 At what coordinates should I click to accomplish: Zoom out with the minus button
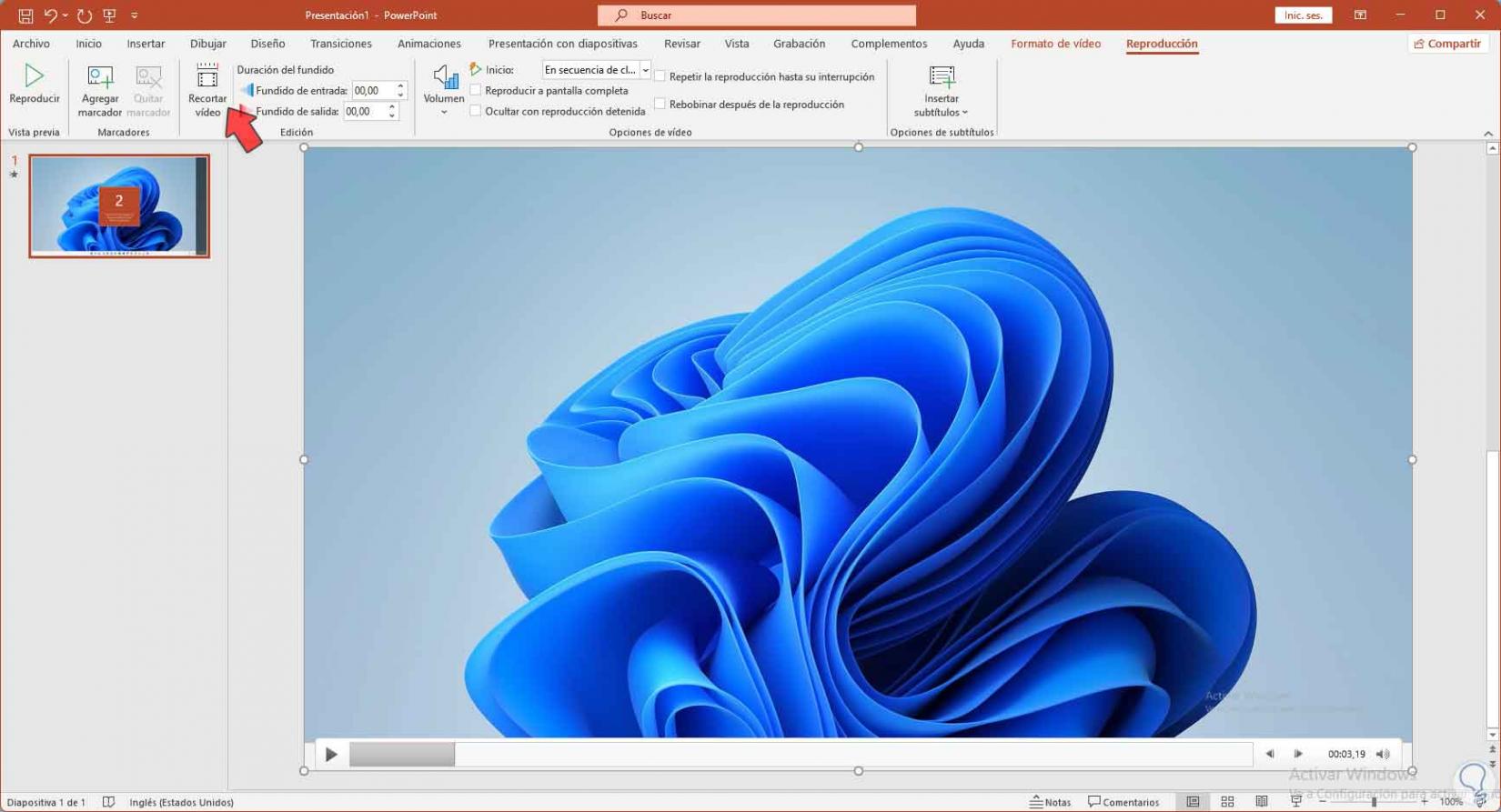(x=1322, y=802)
